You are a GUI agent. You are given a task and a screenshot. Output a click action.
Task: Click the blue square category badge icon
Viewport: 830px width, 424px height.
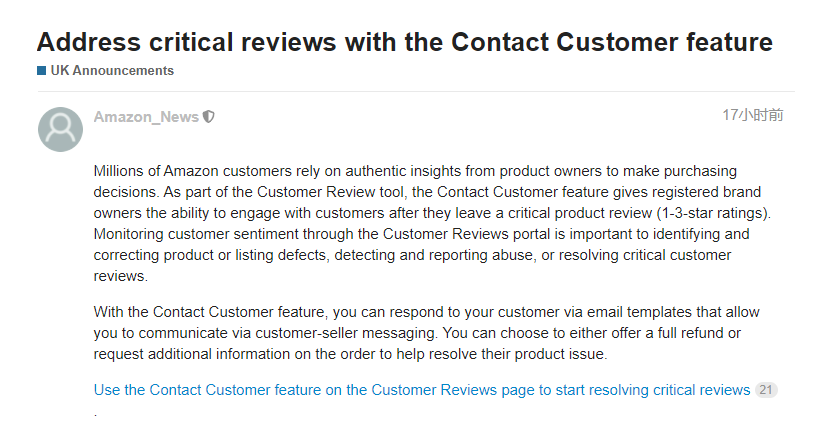coord(41,71)
